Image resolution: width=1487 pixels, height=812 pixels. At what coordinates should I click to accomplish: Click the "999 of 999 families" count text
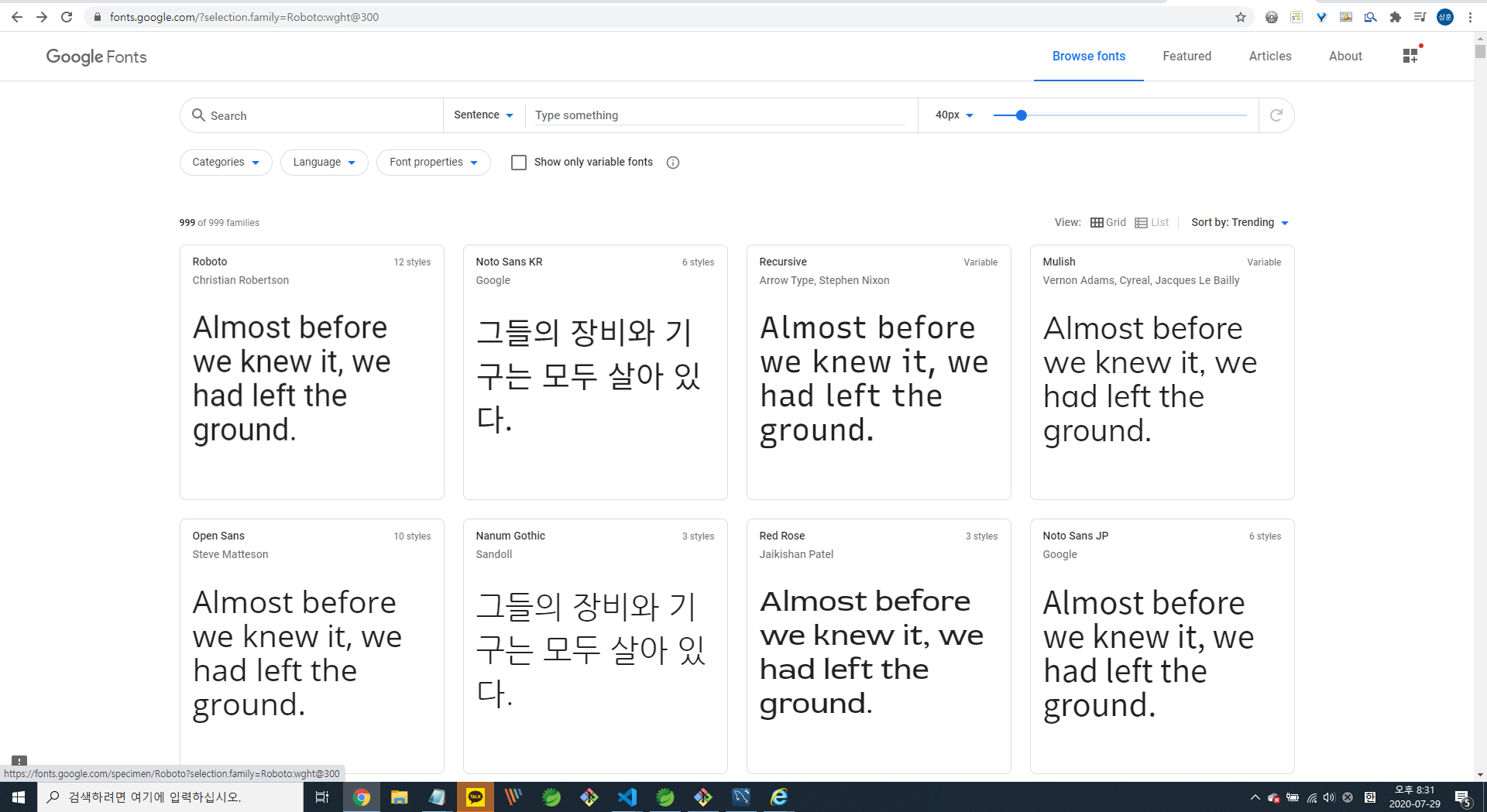pos(219,223)
